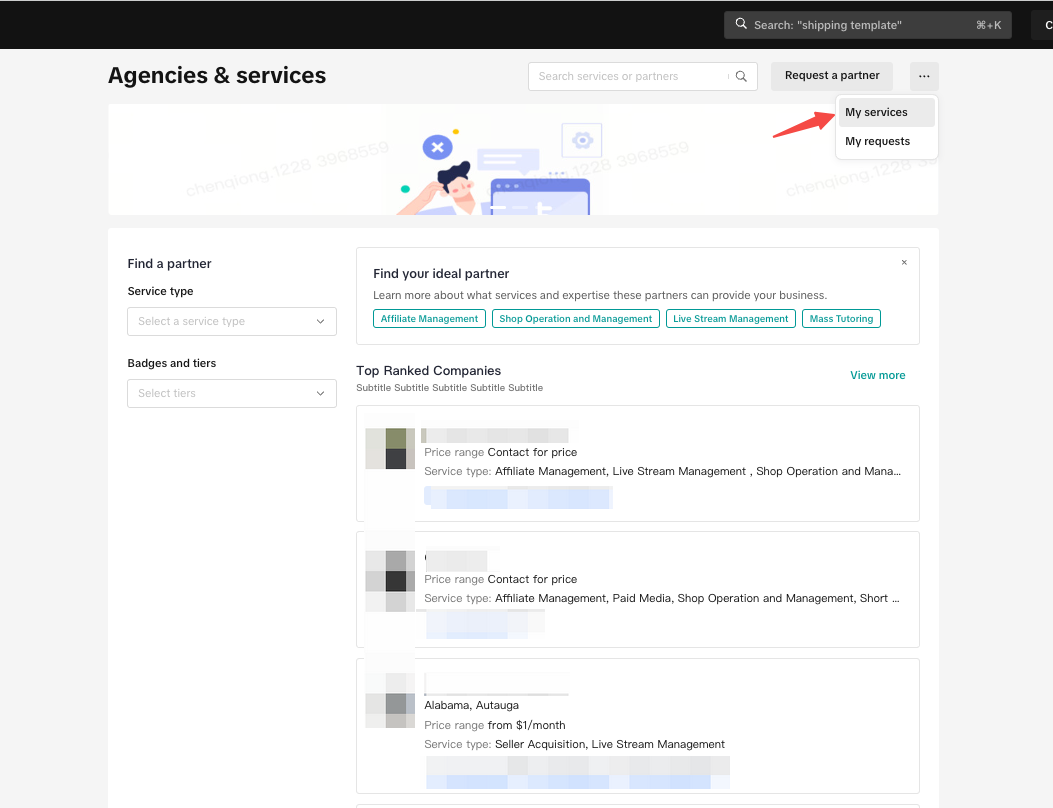Viewport: 1053px width, 808px height.
Task: Open the Alabama, Autauga company card
Action: pyautogui.click(x=637, y=725)
